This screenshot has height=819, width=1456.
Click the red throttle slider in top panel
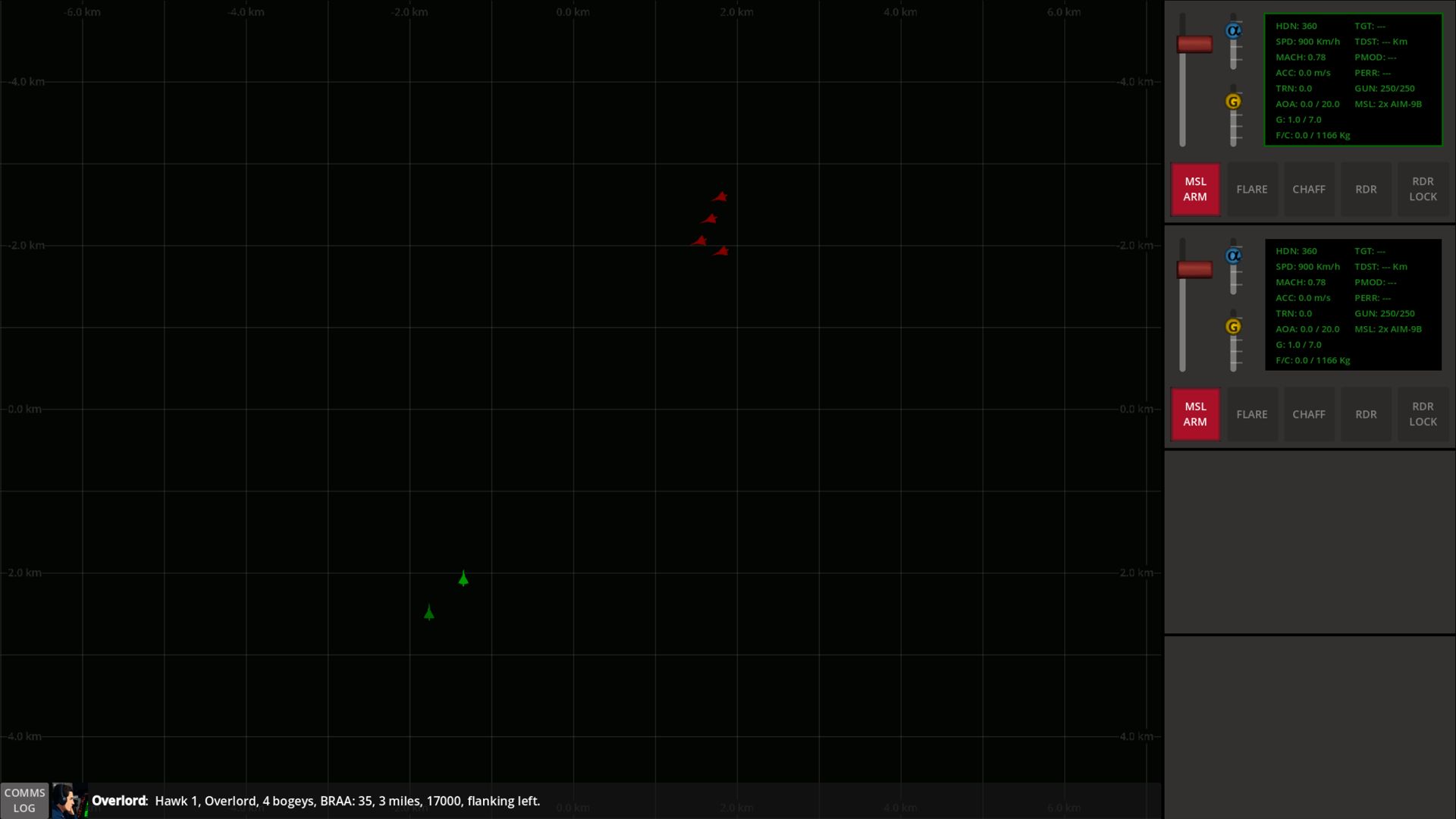click(1194, 45)
